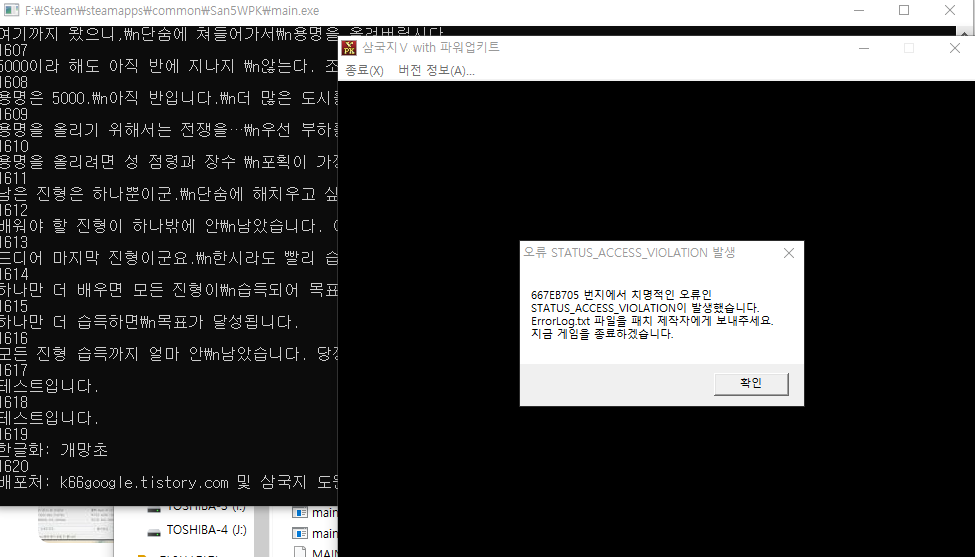Click the 삼국지 V PK title bar icon
The height and width of the screenshot is (557, 975).
click(349, 48)
